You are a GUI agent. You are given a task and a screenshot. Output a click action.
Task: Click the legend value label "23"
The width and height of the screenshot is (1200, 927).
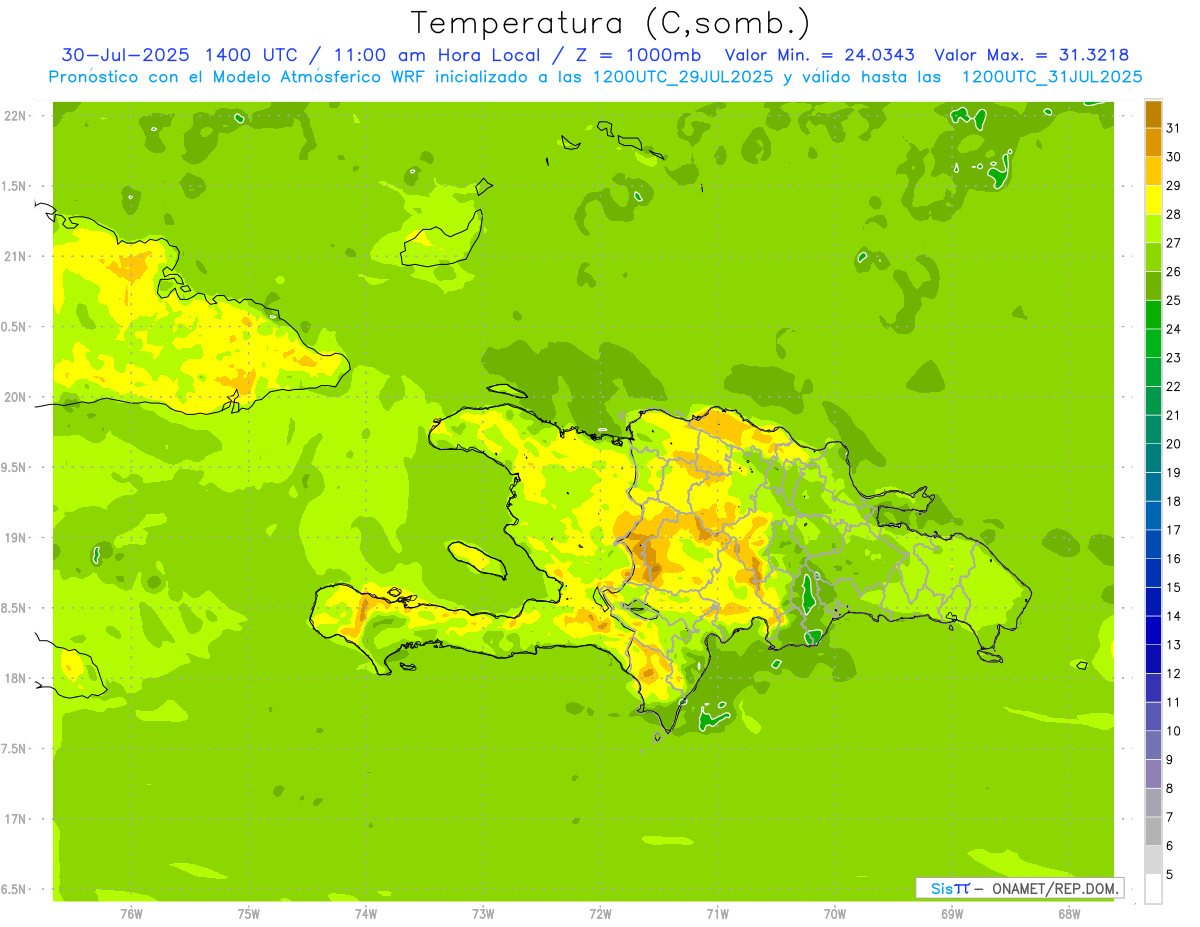tap(1174, 358)
